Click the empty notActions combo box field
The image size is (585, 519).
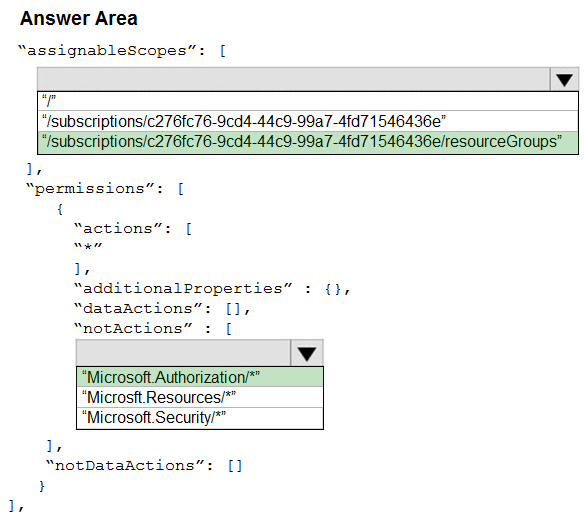click(184, 353)
